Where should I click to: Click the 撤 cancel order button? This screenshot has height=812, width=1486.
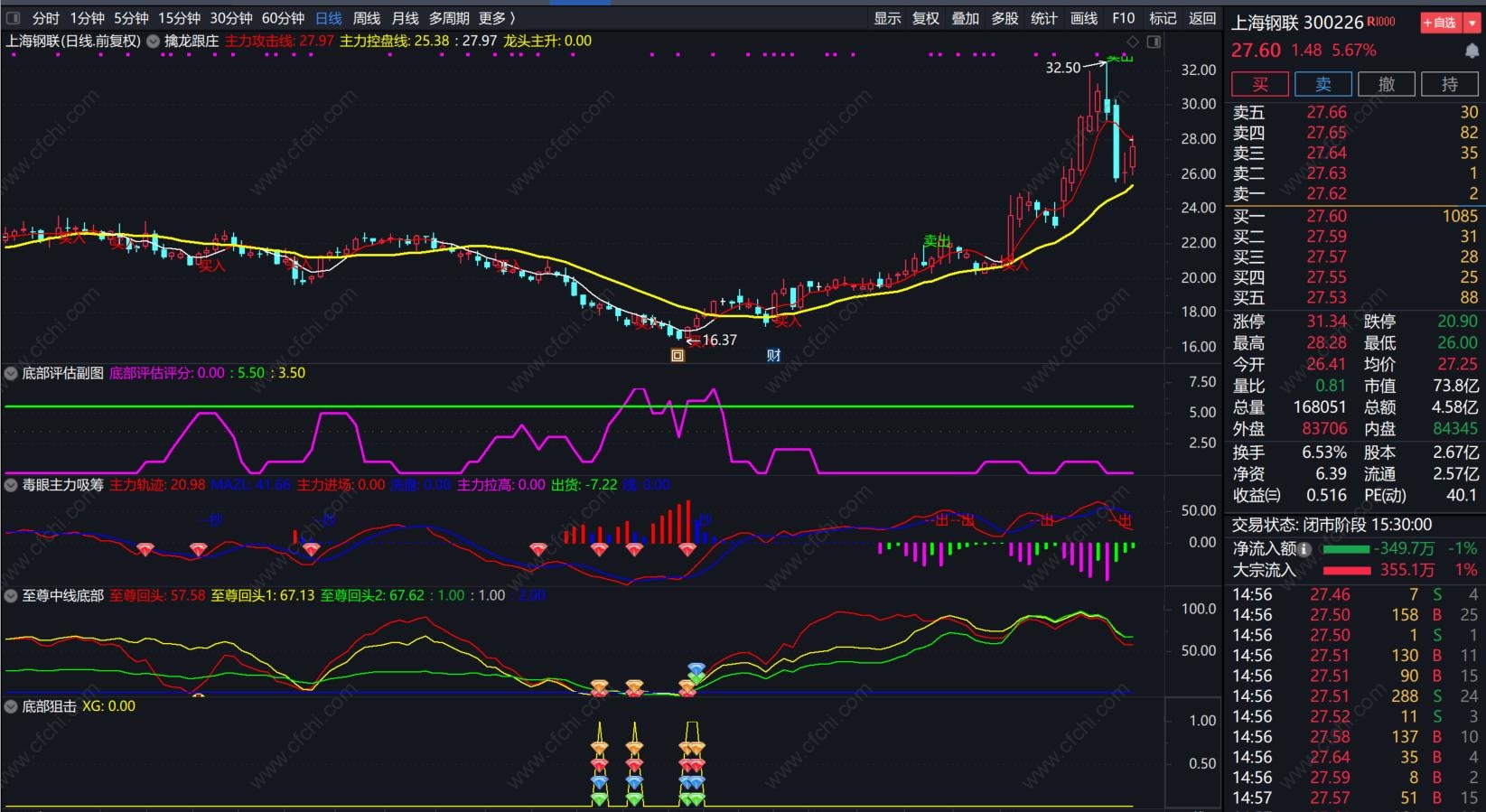tap(1387, 84)
